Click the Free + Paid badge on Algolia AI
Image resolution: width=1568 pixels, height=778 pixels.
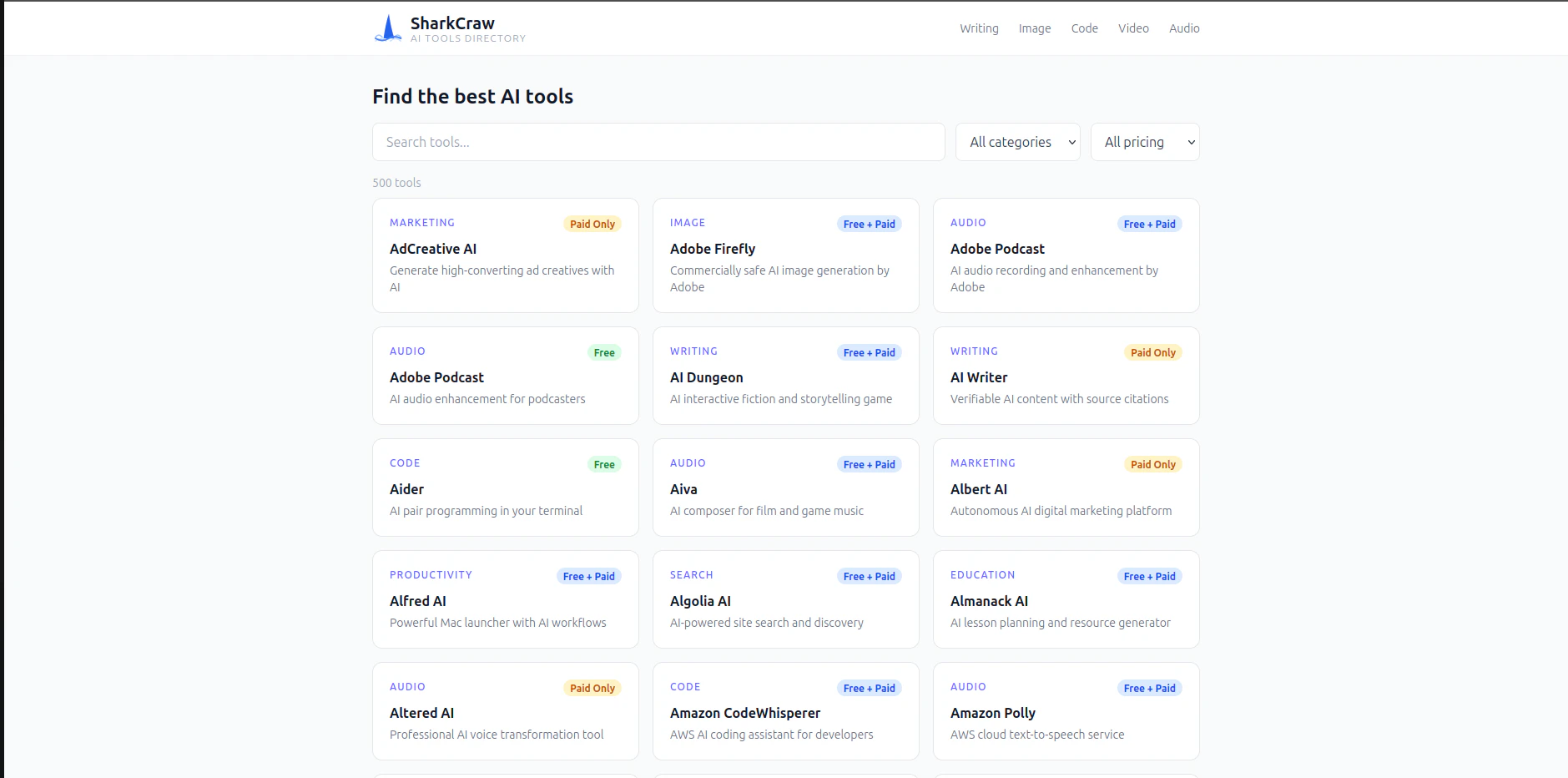(869, 576)
